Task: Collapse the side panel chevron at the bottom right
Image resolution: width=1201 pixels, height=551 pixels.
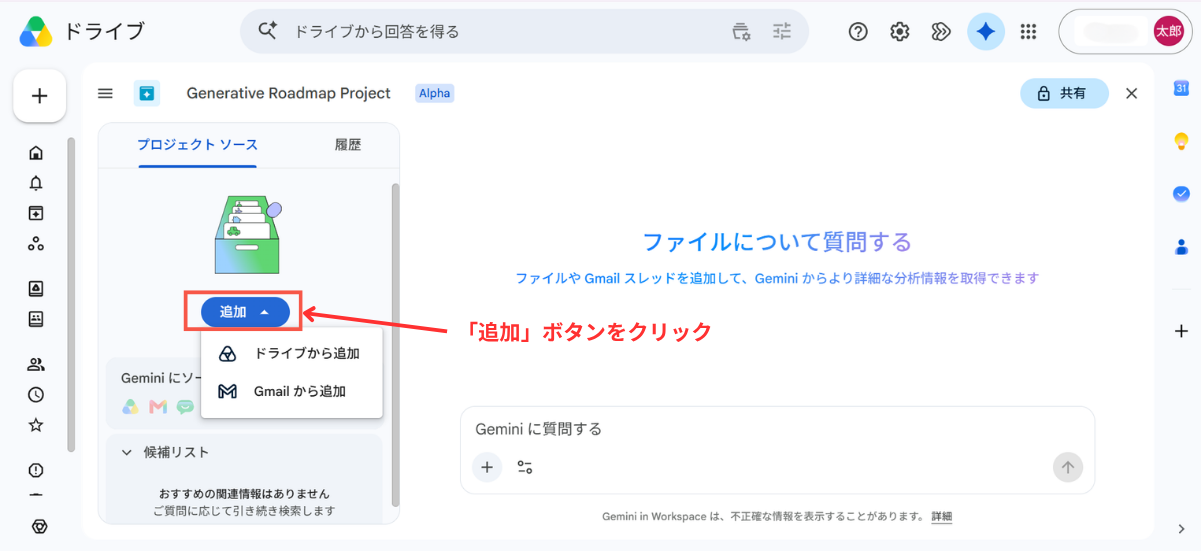Action: [x=1181, y=528]
